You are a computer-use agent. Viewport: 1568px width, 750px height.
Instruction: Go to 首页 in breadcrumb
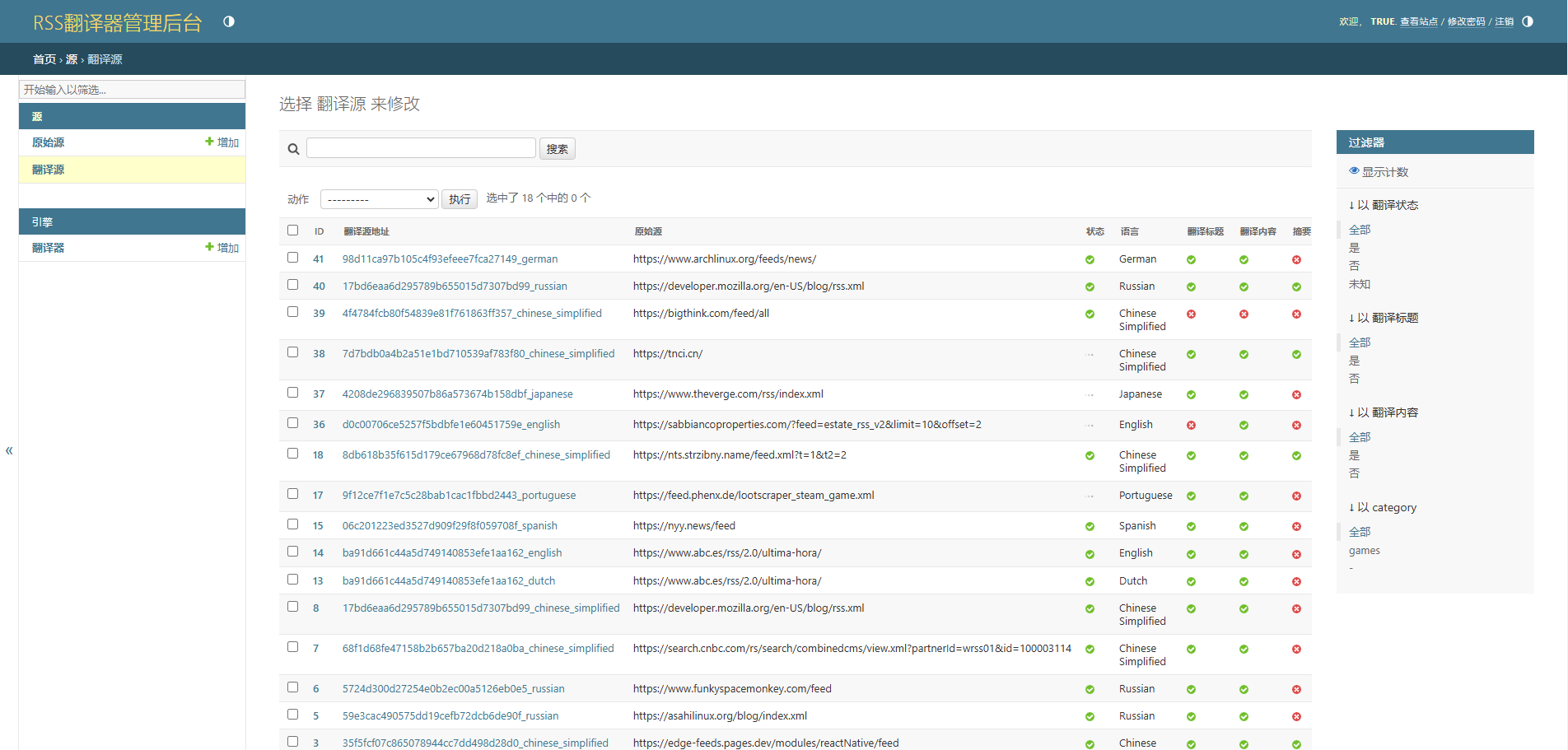tap(44, 59)
